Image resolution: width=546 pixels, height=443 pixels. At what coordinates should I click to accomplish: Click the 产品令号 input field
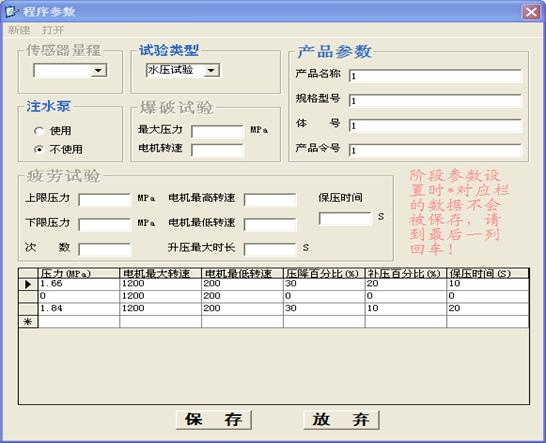point(435,150)
